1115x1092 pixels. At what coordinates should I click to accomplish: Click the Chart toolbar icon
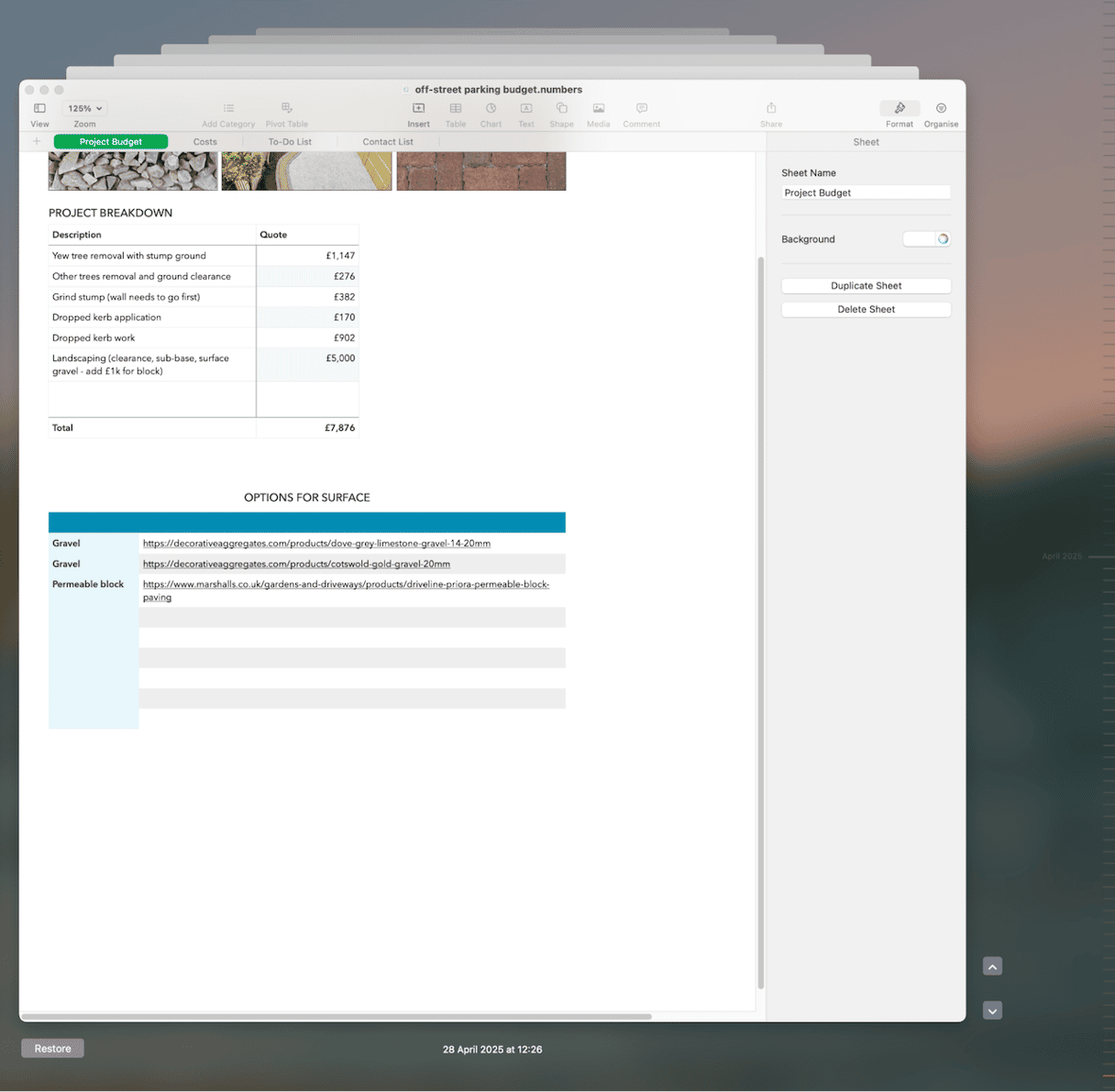click(491, 108)
